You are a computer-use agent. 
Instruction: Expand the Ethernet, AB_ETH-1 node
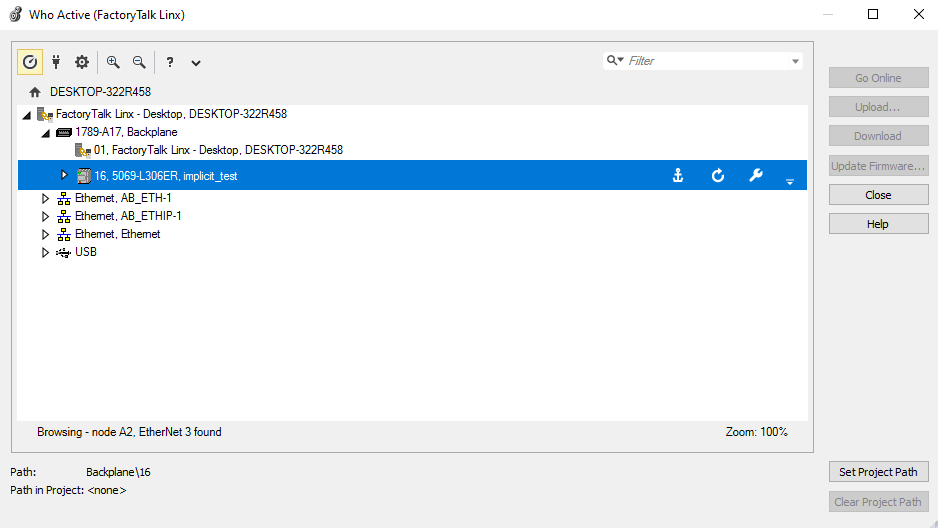45,198
